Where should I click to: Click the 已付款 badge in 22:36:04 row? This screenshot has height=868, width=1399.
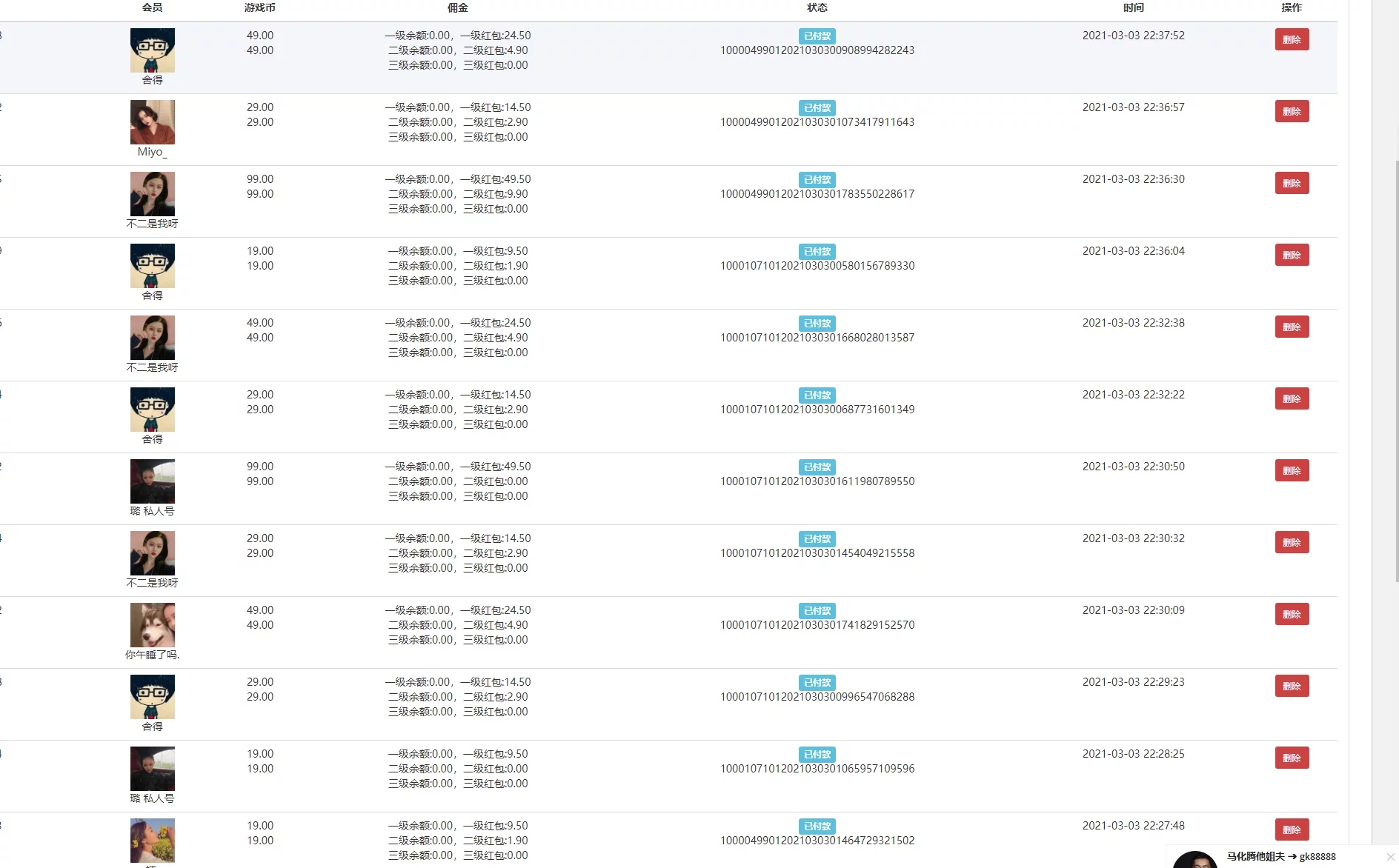pos(817,252)
